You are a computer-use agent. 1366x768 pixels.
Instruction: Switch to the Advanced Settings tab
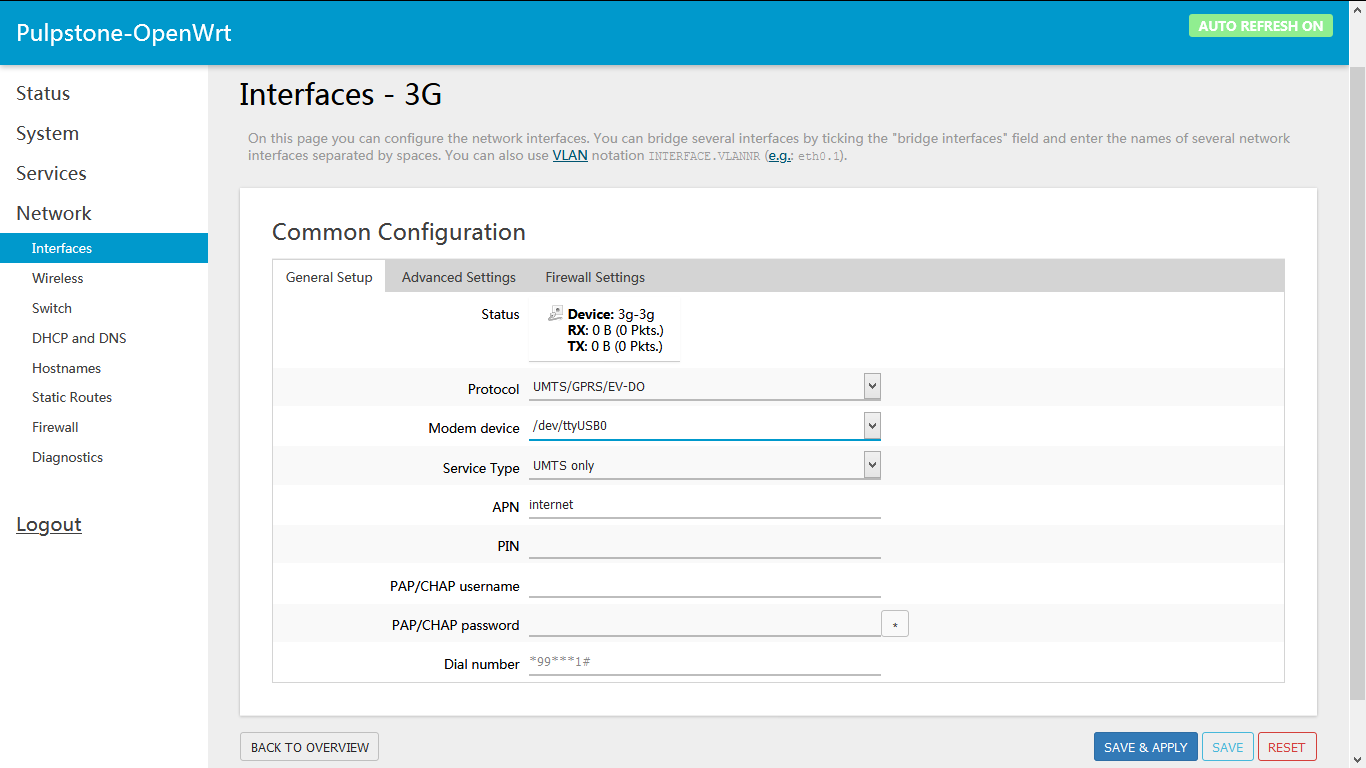pyautogui.click(x=458, y=277)
